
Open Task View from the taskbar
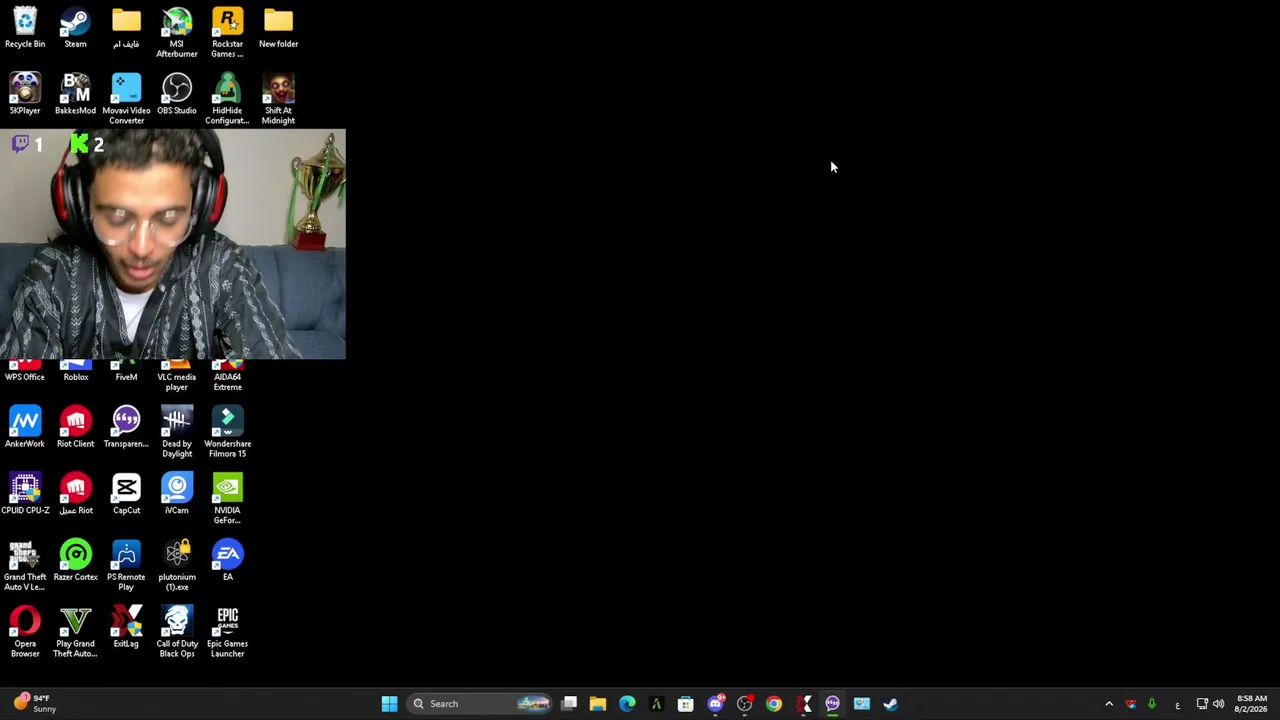click(569, 704)
